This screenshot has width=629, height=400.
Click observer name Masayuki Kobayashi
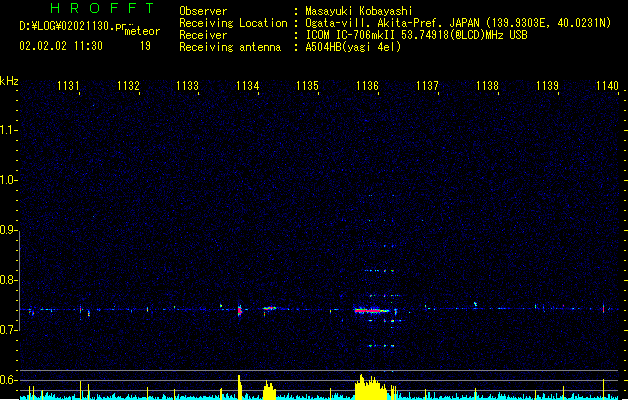[359, 11]
